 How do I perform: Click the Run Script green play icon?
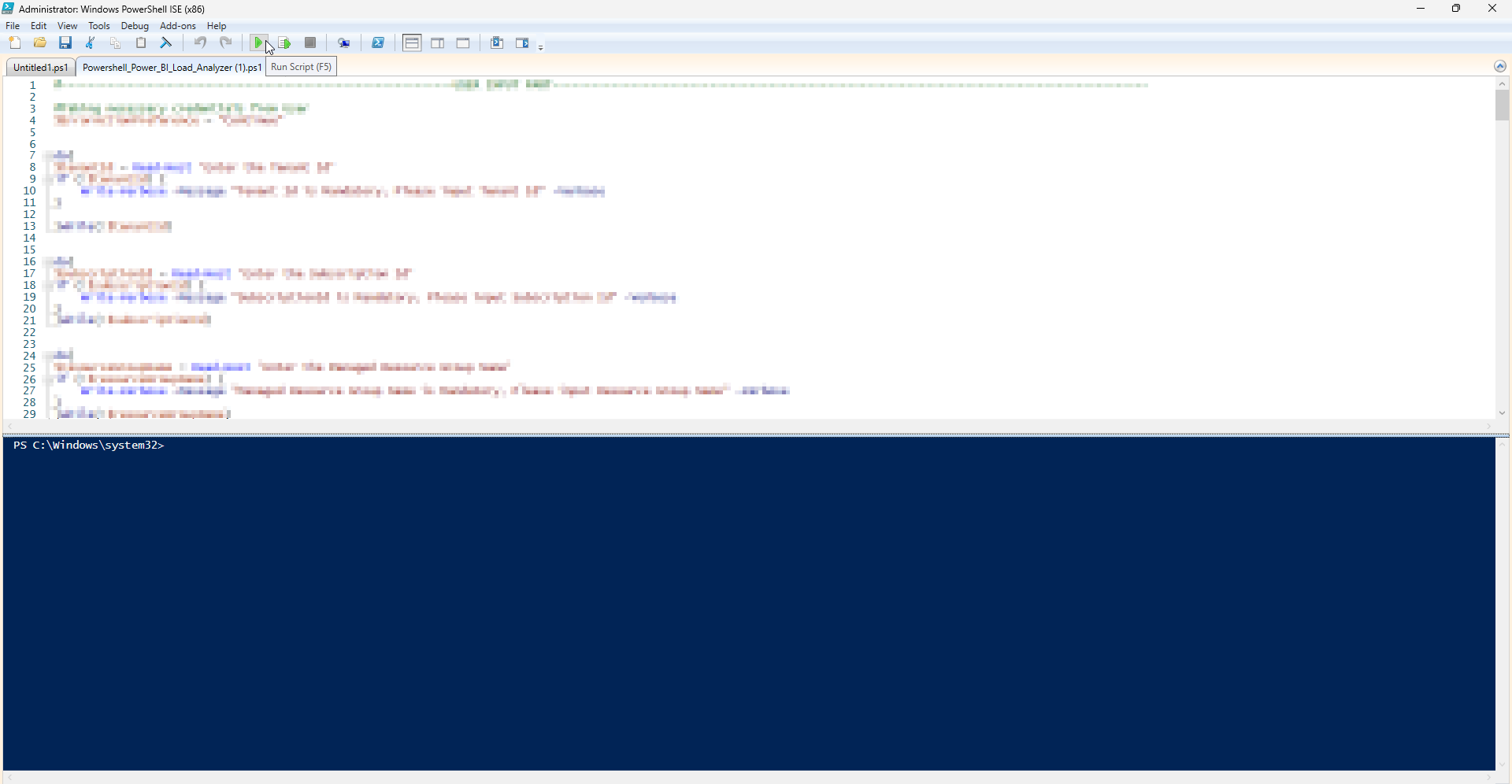(258, 43)
